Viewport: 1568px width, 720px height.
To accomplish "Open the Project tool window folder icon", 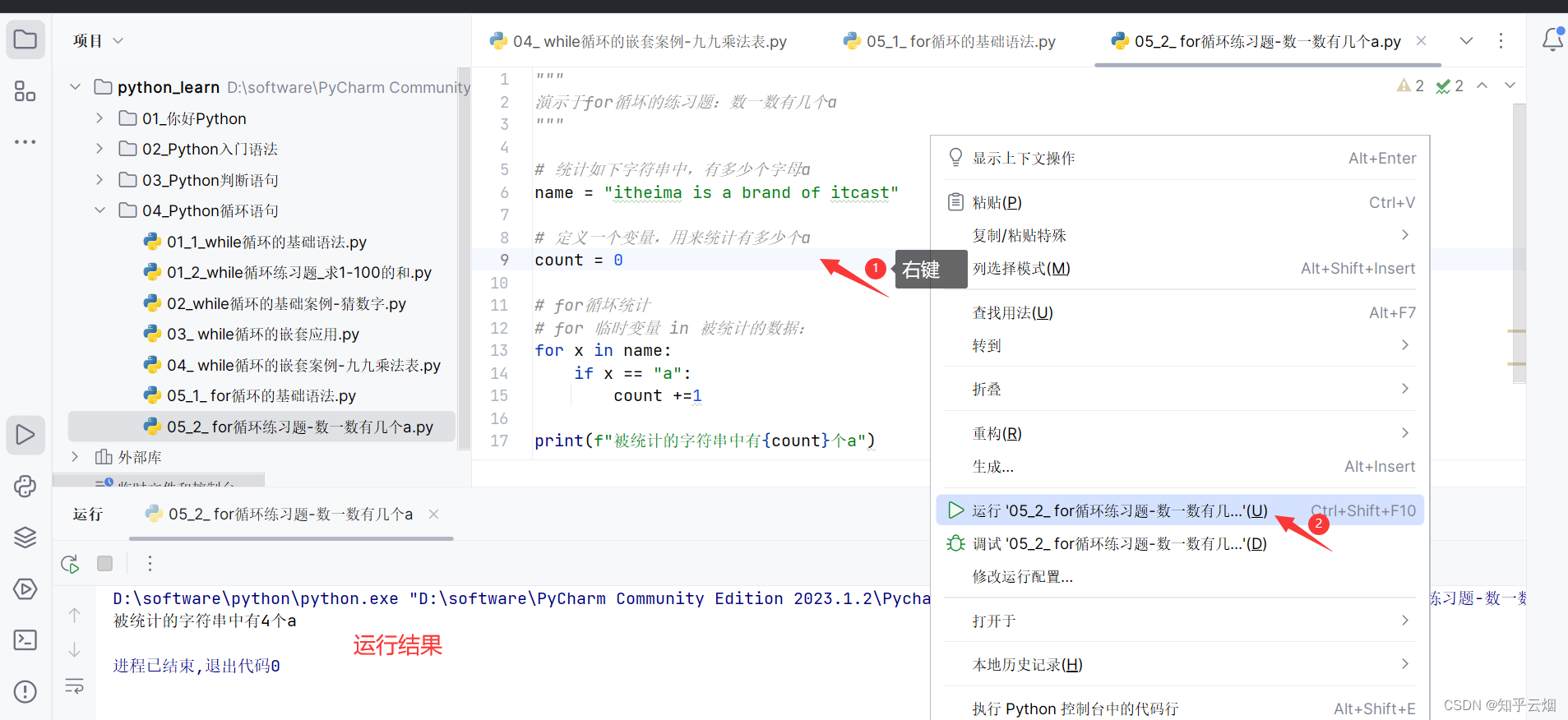I will [25, 39].
